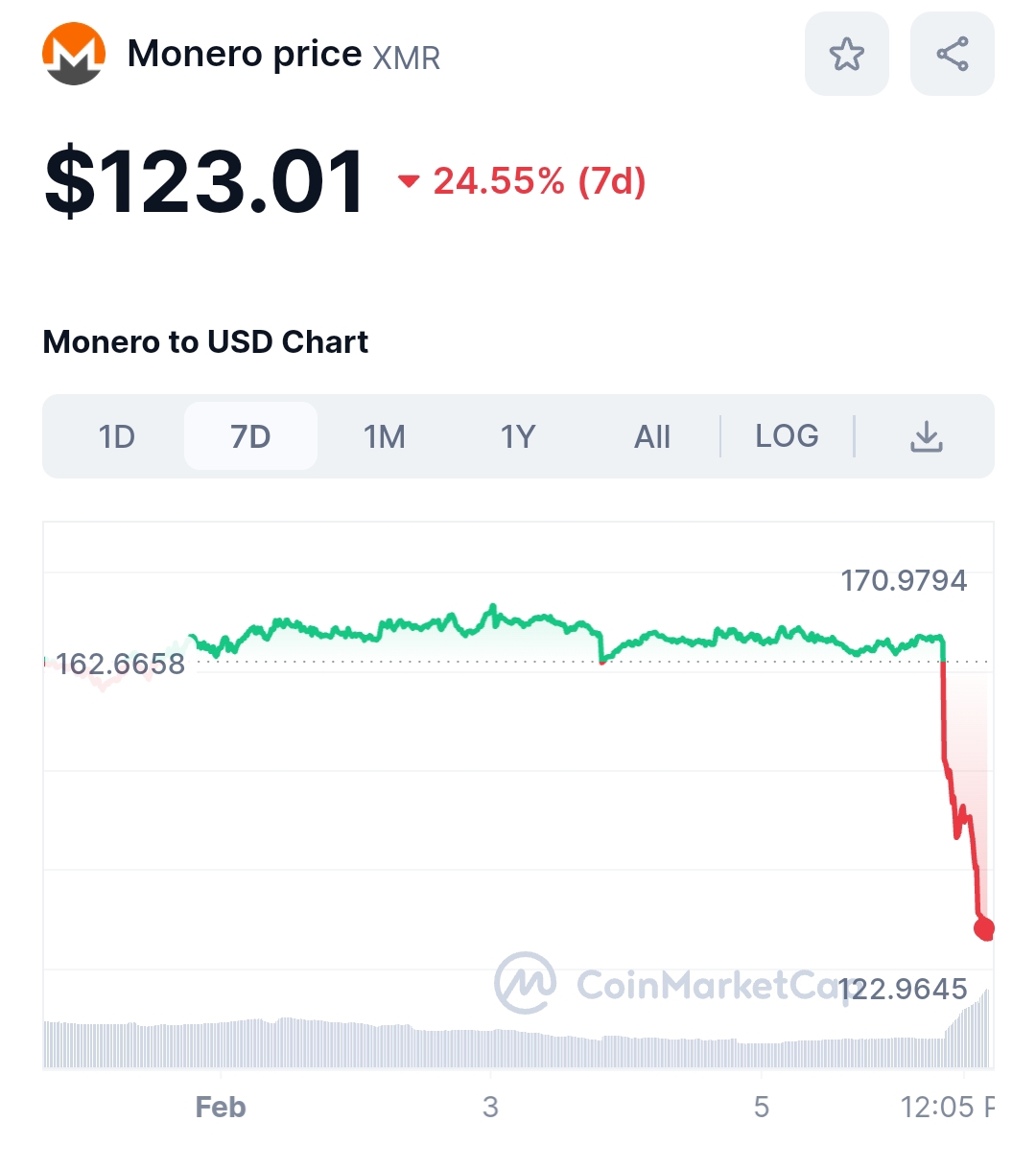Show the All-time price chart
This screenshot has height=1168, width=1036.
(652, 436)
